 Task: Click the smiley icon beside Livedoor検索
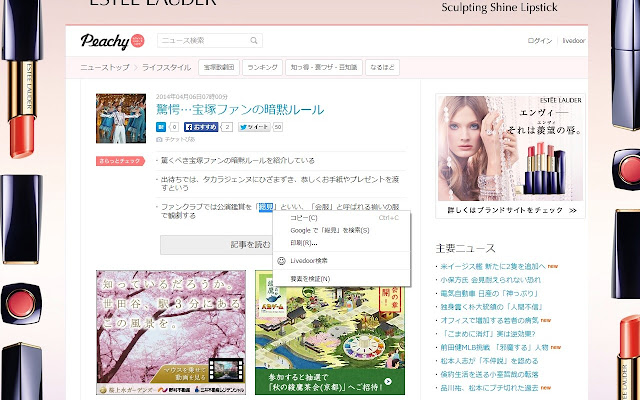click(281, 261)
